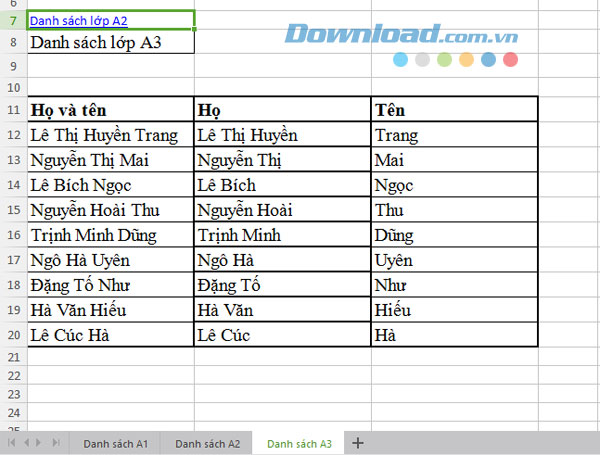Image resolution: width=600 pixels, height=455 pixels.
Task: Click the next sheet navigation arrow
Action: tap(39, 441)
